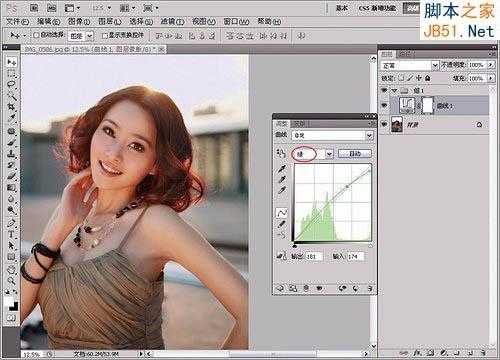Select the Lasso tool
The image size is (500, 360).
click(12, 84)
